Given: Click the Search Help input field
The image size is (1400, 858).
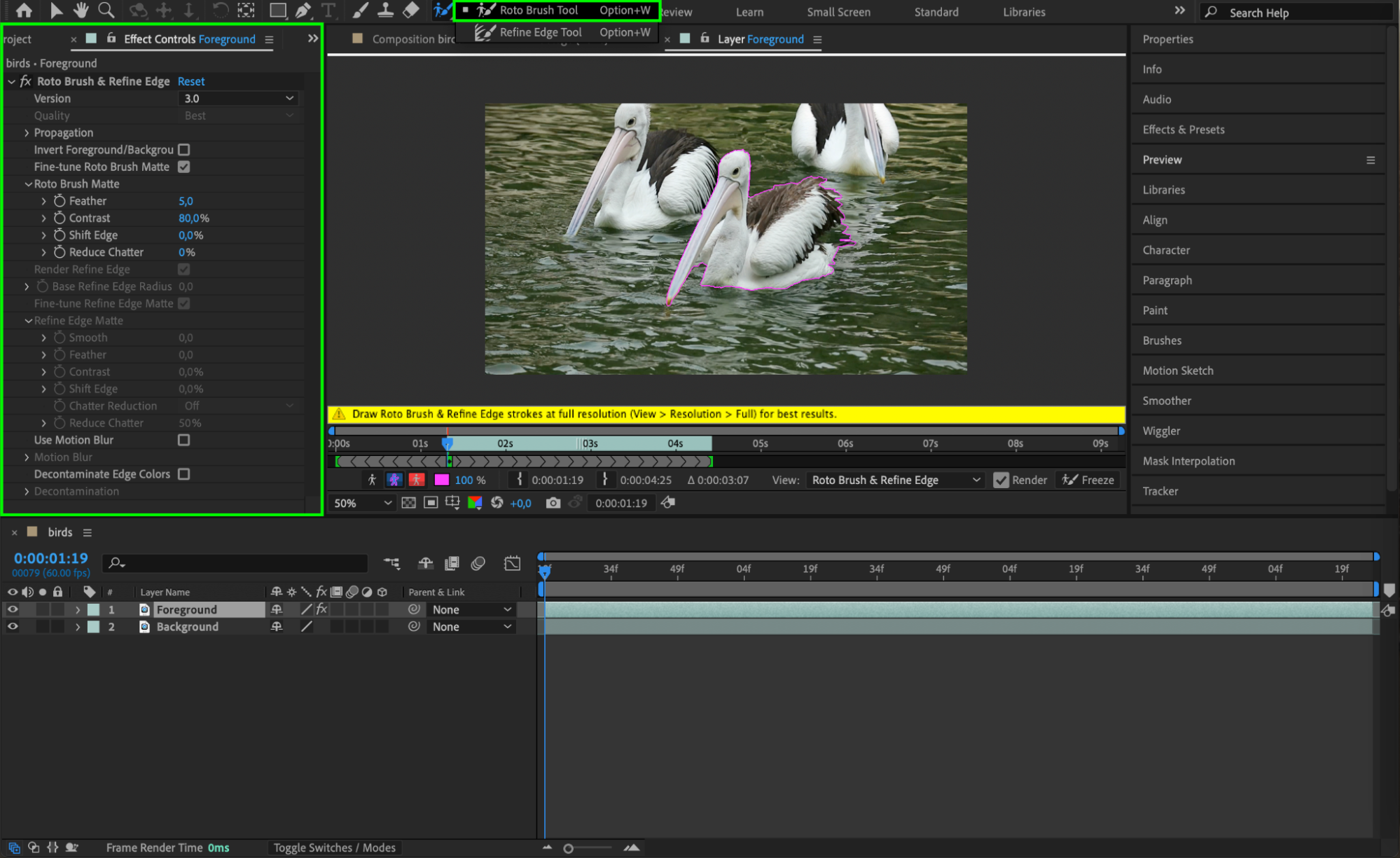Looking at the screenshot, I should click(1296, 13).
